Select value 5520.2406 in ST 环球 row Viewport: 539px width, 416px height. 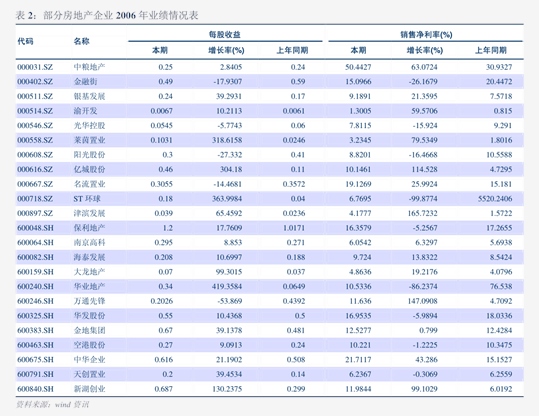(495, 198)
